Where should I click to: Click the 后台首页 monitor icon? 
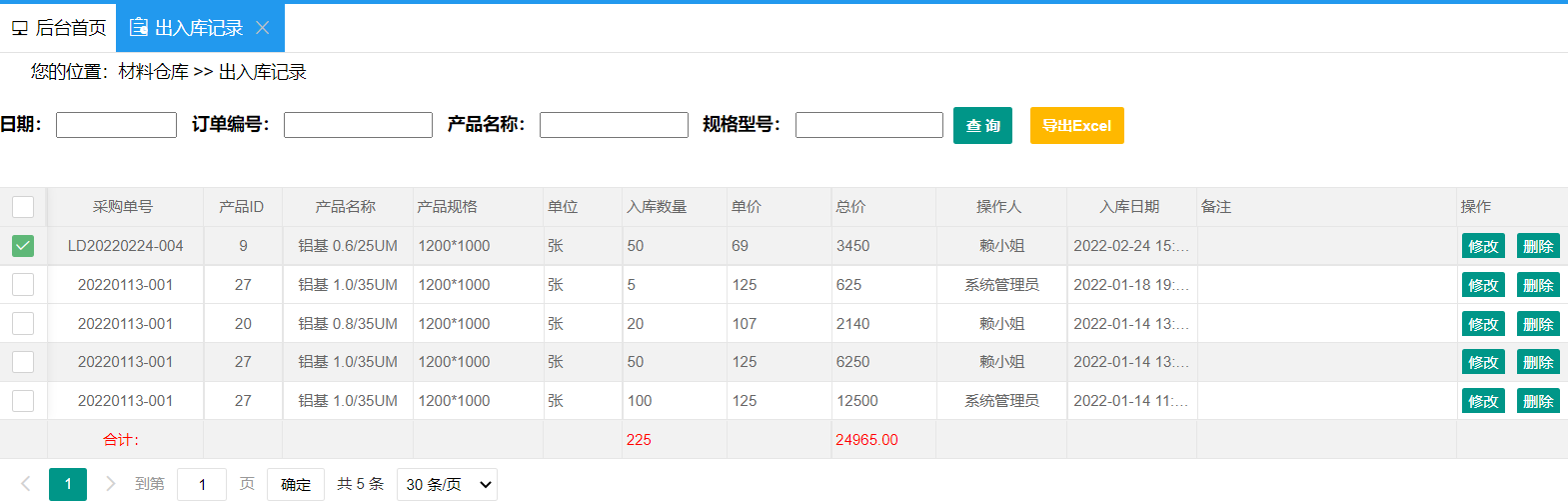tap(20, 28)
